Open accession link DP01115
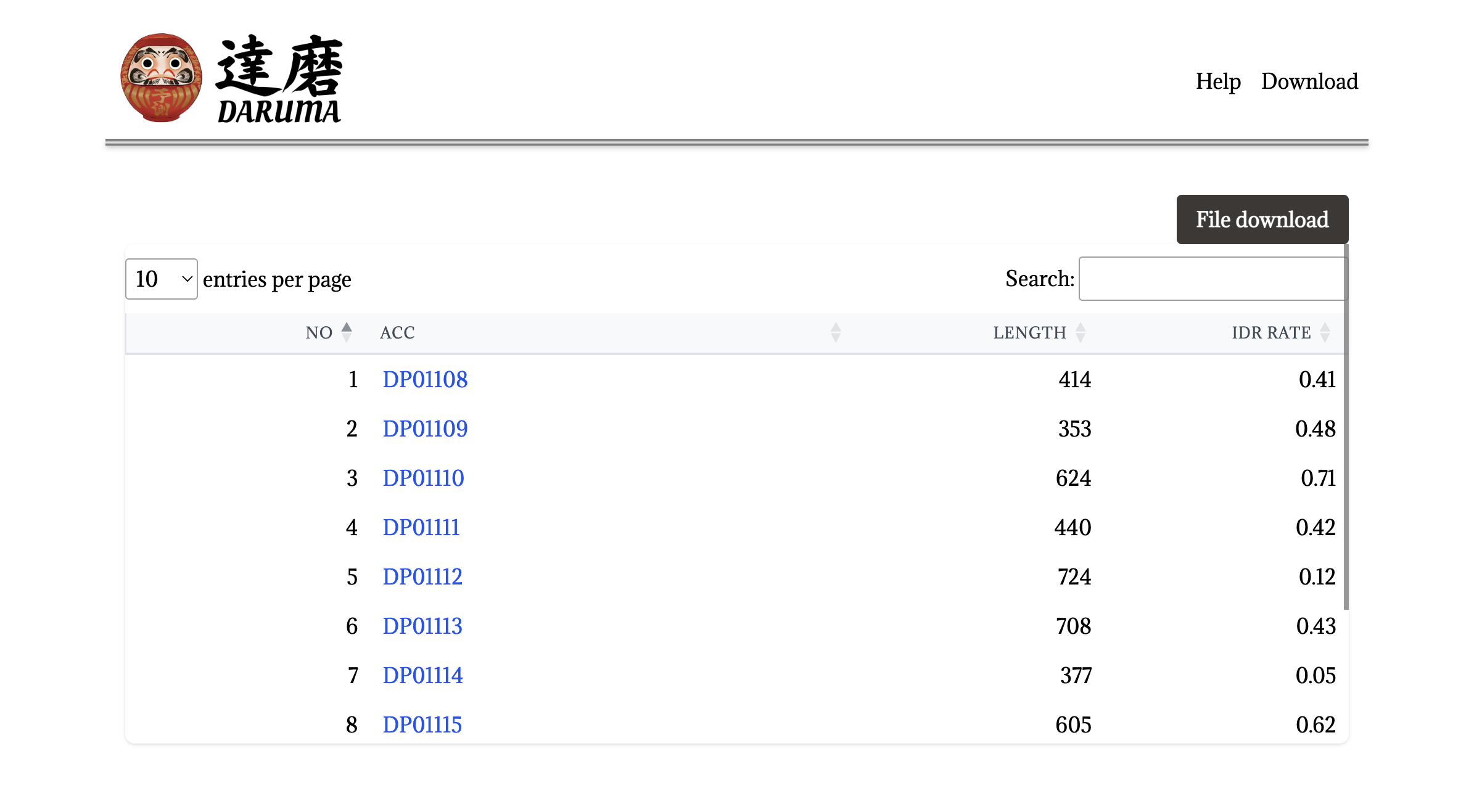The height and width of the screenshot is (812, 1474). point(422,724)
